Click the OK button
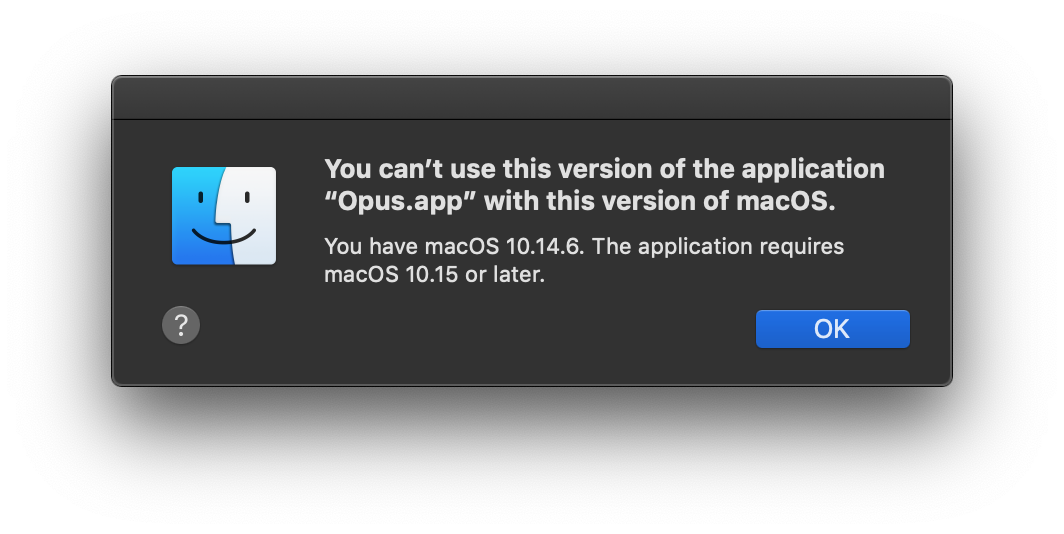Viewport: 1064px width, 534px height. [833, 329]
